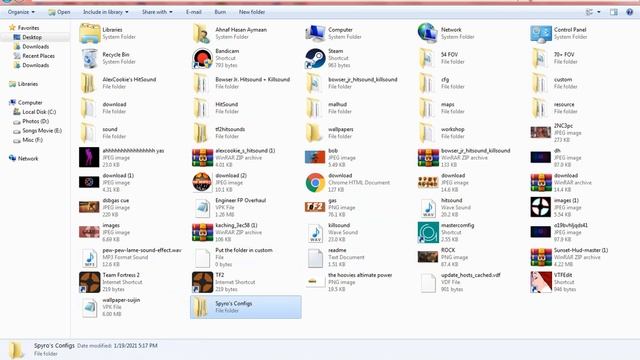
Task: Select the 70+ FOV folder
Action: click(553, 58)
